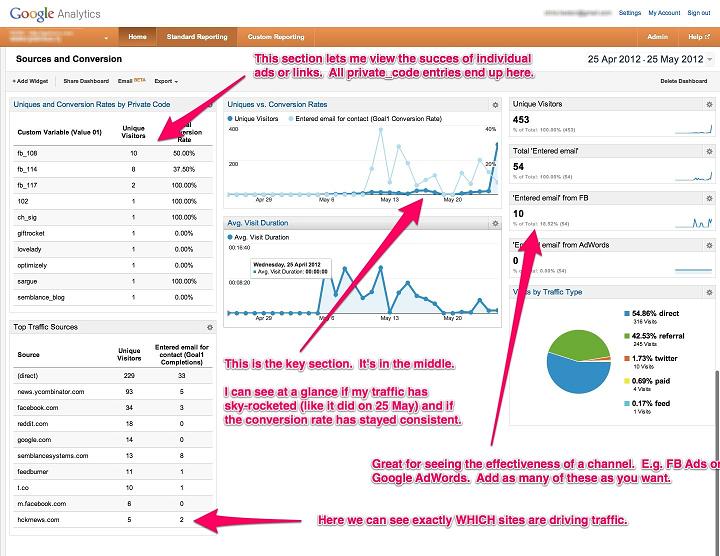The width and height of the screenshot is (720, 556).
Task: Open the Help link in orange bar
Action: point(698,37)
